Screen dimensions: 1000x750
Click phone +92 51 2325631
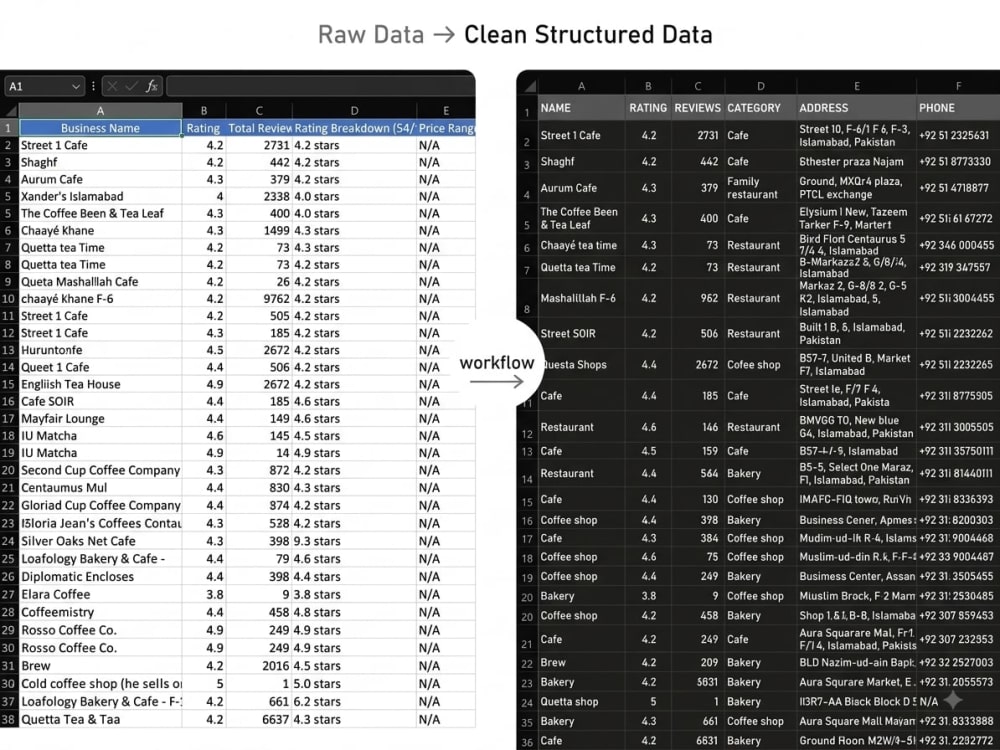pos(958,136)
